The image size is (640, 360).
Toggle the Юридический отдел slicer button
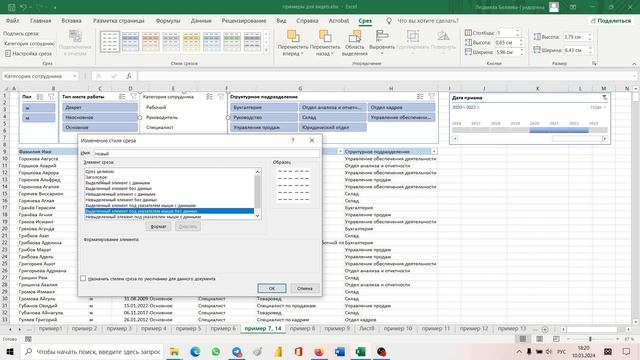(332, 127)
